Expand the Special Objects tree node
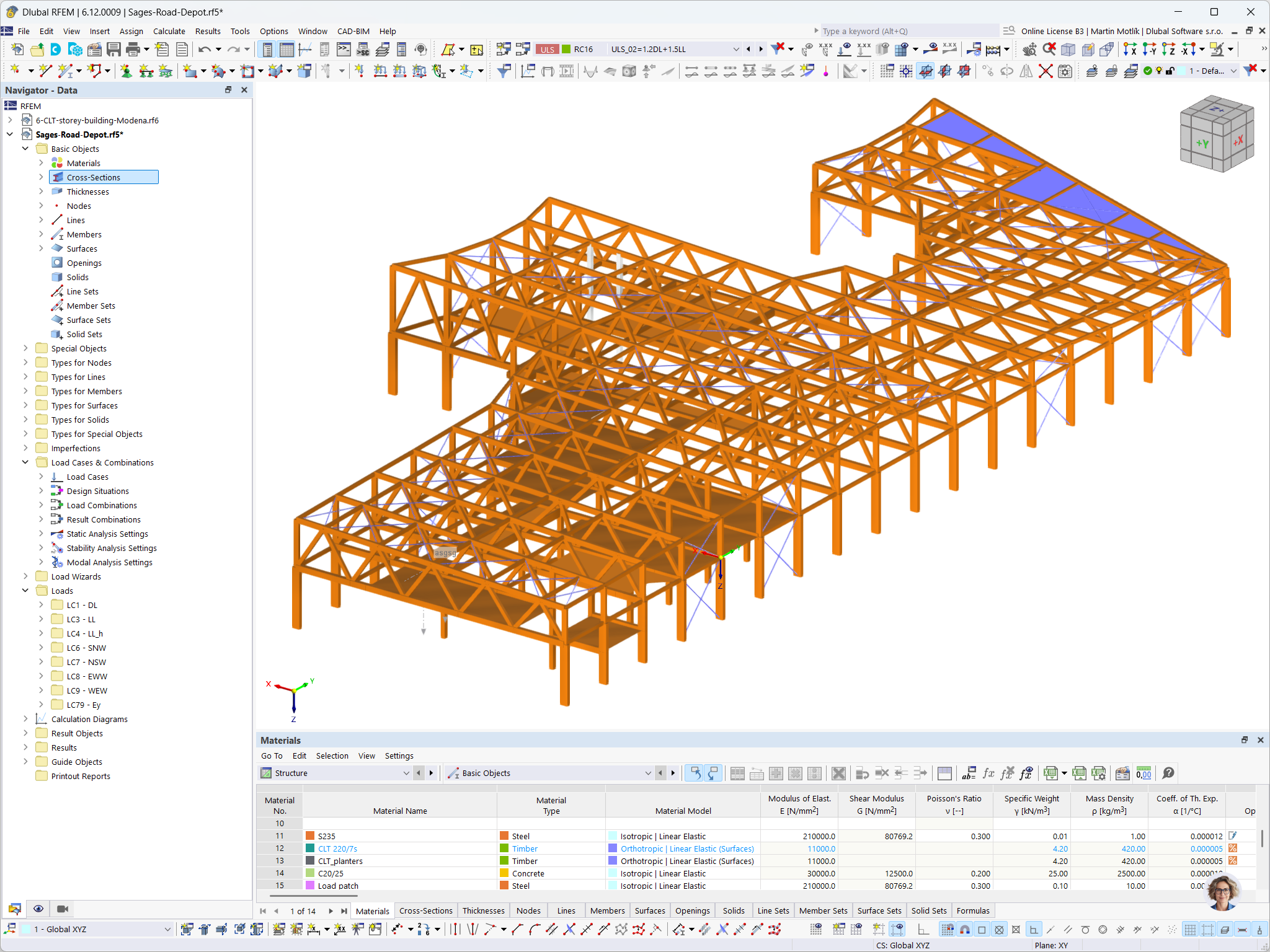Screen dimensions: 1270x952 point(25,348)
